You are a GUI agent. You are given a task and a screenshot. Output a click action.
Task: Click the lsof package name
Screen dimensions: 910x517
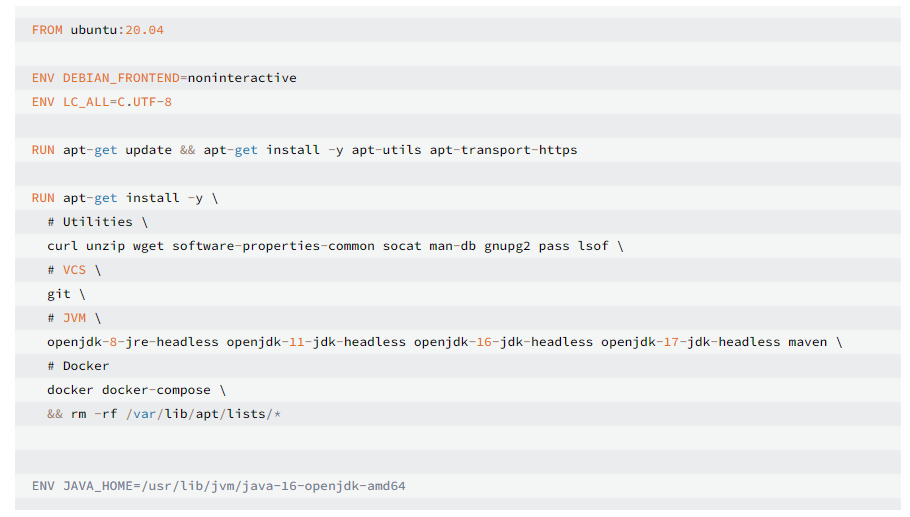pos(593,246)
